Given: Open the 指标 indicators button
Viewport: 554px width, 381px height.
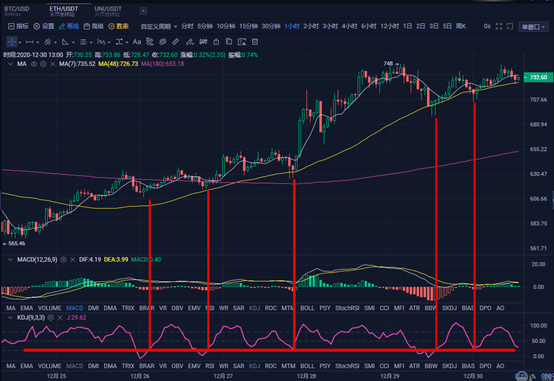Looking at the screenshot, I should 18,26.
